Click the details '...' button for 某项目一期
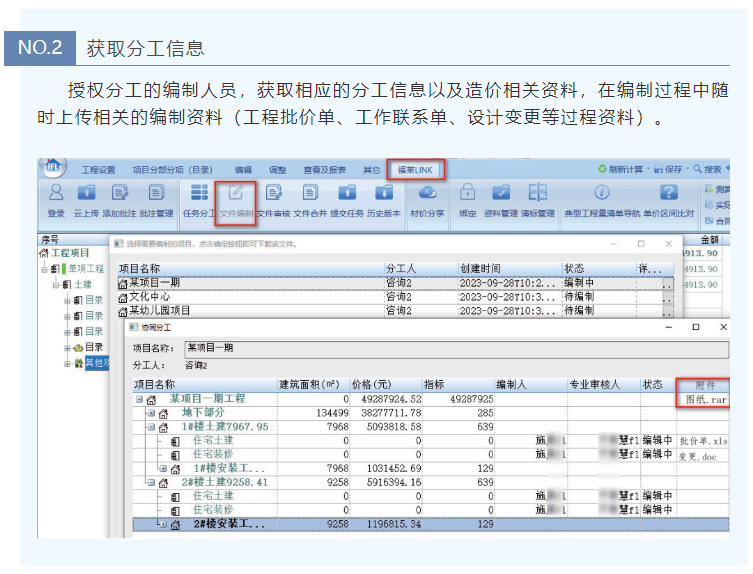Screen dimensions: 753x574 (x=667, y=284)
